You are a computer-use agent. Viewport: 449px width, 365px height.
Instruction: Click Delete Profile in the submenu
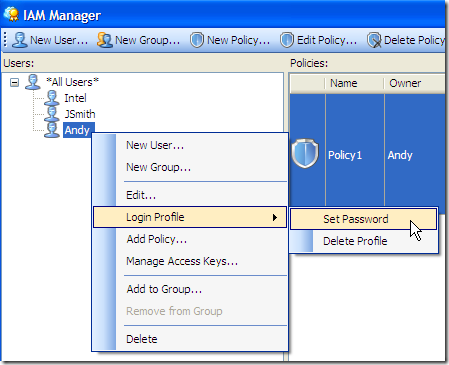(363, 241)
